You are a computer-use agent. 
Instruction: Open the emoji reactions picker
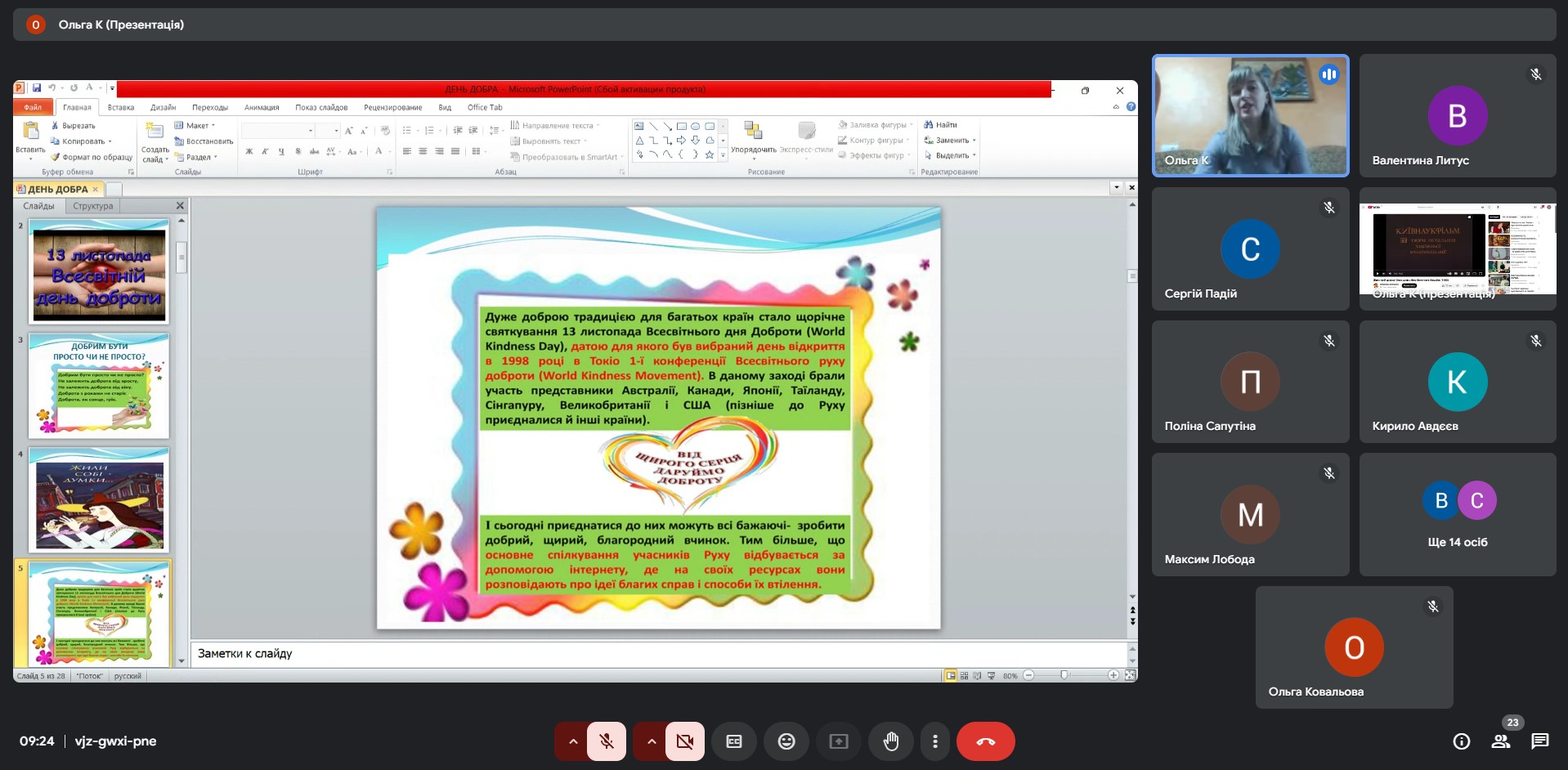pyautogui.click(x=786, y=741)
